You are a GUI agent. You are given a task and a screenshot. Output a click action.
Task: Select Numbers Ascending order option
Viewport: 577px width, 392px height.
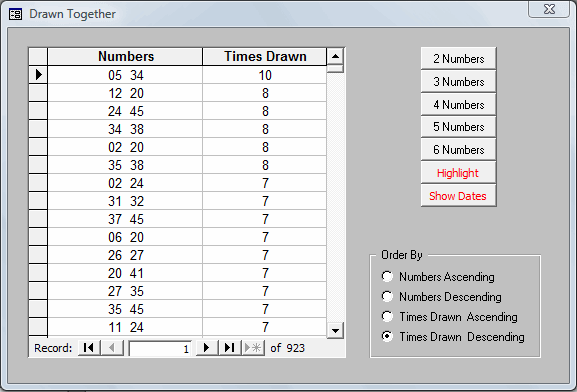387,276
